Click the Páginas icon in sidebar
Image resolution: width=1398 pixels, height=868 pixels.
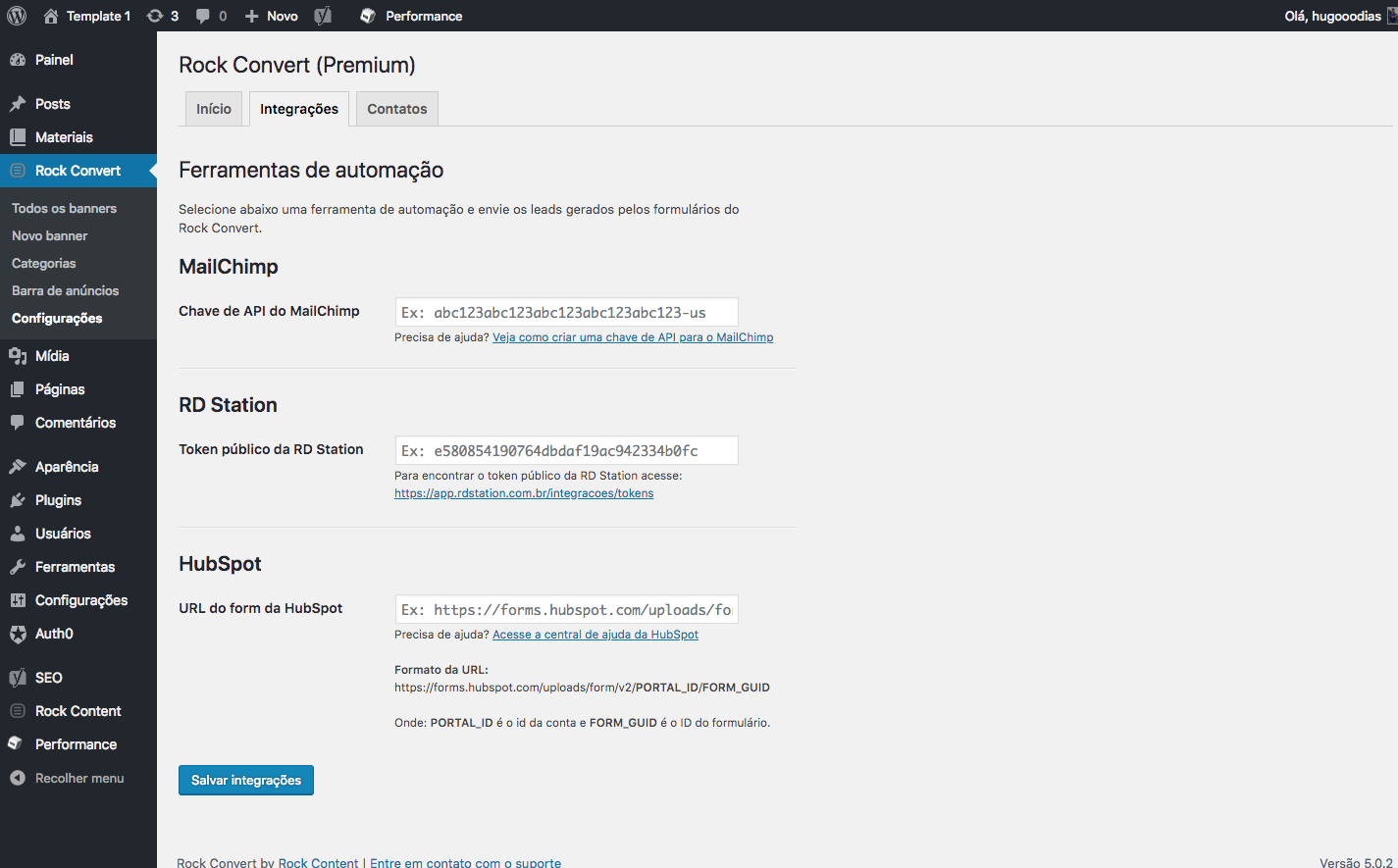click(x=18, y=389)
